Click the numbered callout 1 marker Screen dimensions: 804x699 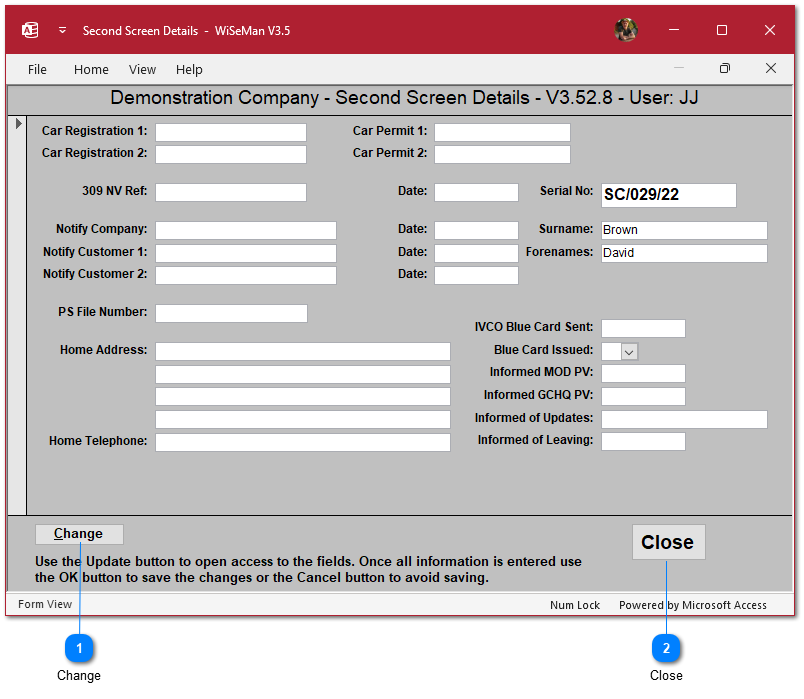pyautogui.click(x=79, y=648)
